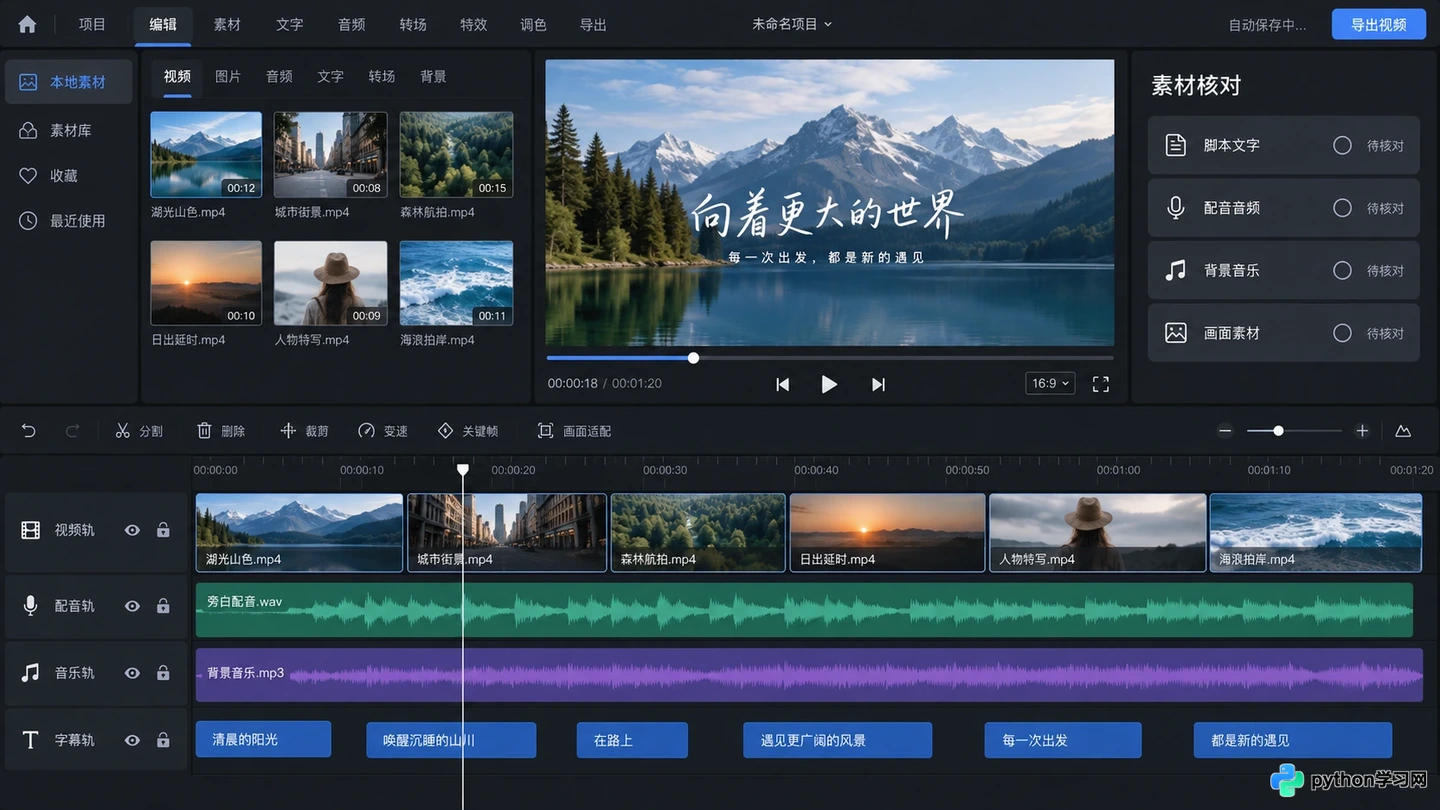Toggle visibility of the 音乐轨 track
The height and width of the screenshot is (810, 1440).
coord(132,673)
